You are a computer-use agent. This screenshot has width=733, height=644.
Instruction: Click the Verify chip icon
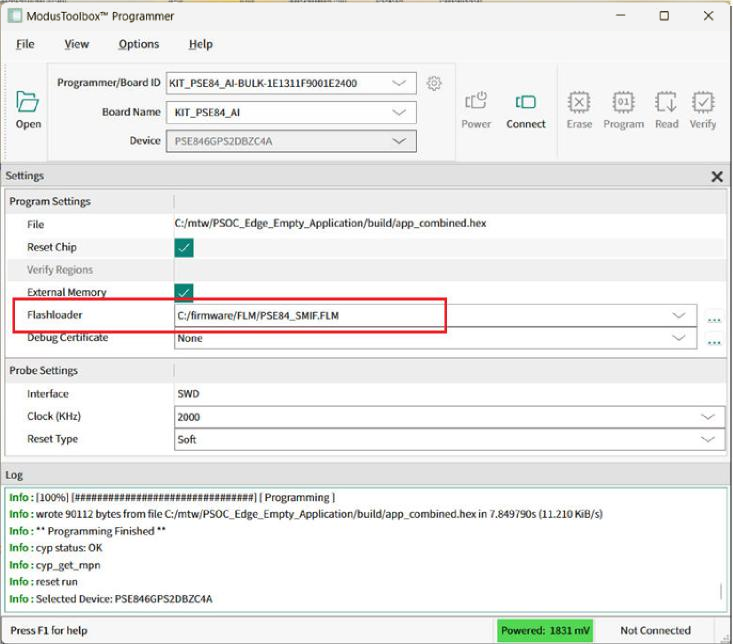[703, 102]
